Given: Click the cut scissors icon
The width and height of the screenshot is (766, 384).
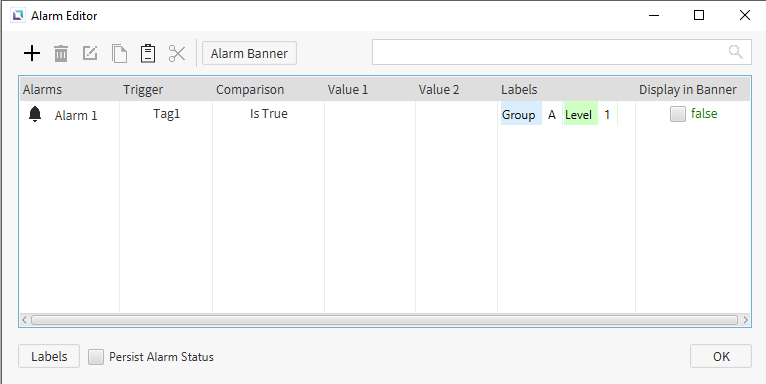Looking at the screenshot, I should tap(177, 53).
